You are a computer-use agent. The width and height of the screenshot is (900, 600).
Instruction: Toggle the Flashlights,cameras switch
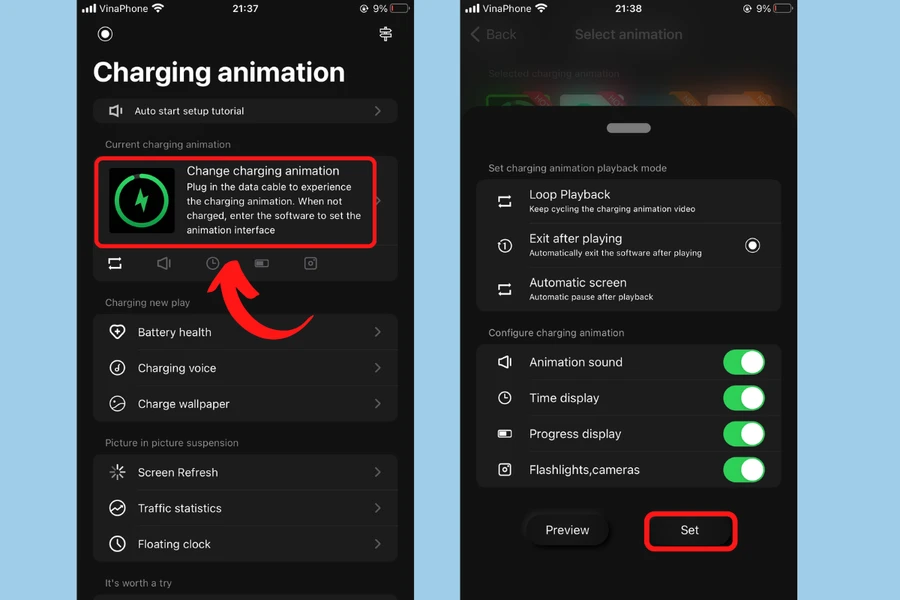[744, 470]
